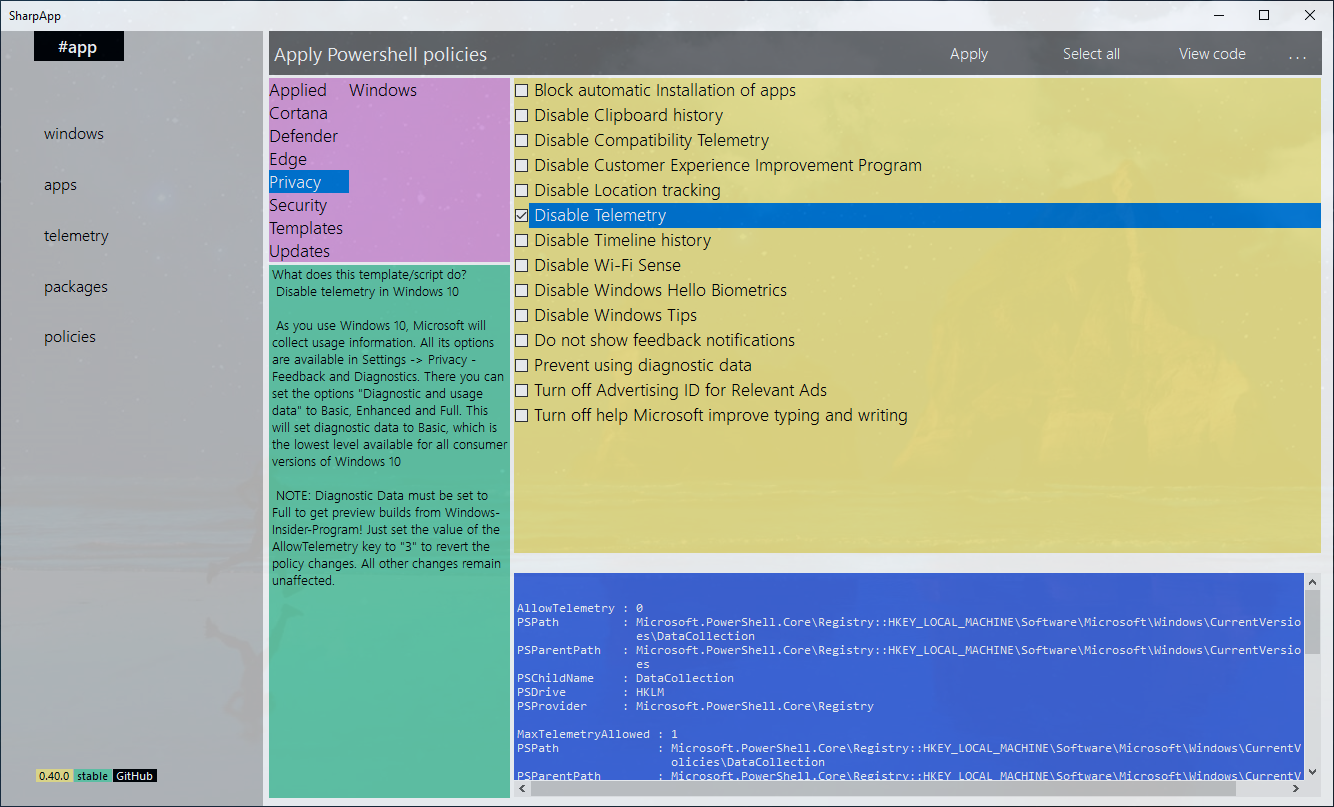Tick the Disable Wi-Fi Sense checkbox
The image size is (1334, 807).
point(522,265)
